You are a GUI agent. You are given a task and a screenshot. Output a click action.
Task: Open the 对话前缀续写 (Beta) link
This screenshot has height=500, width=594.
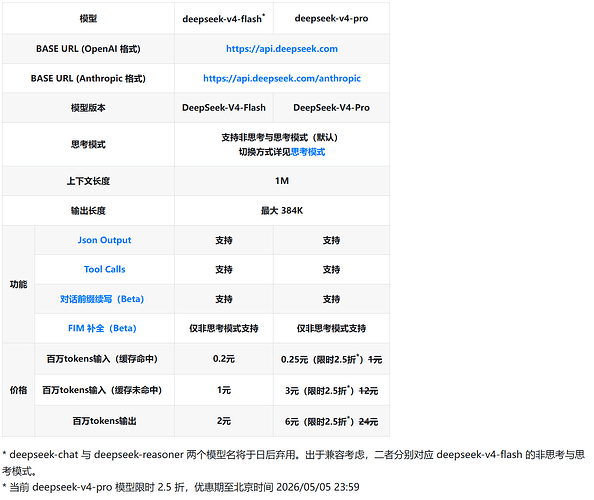pos(102,299)
